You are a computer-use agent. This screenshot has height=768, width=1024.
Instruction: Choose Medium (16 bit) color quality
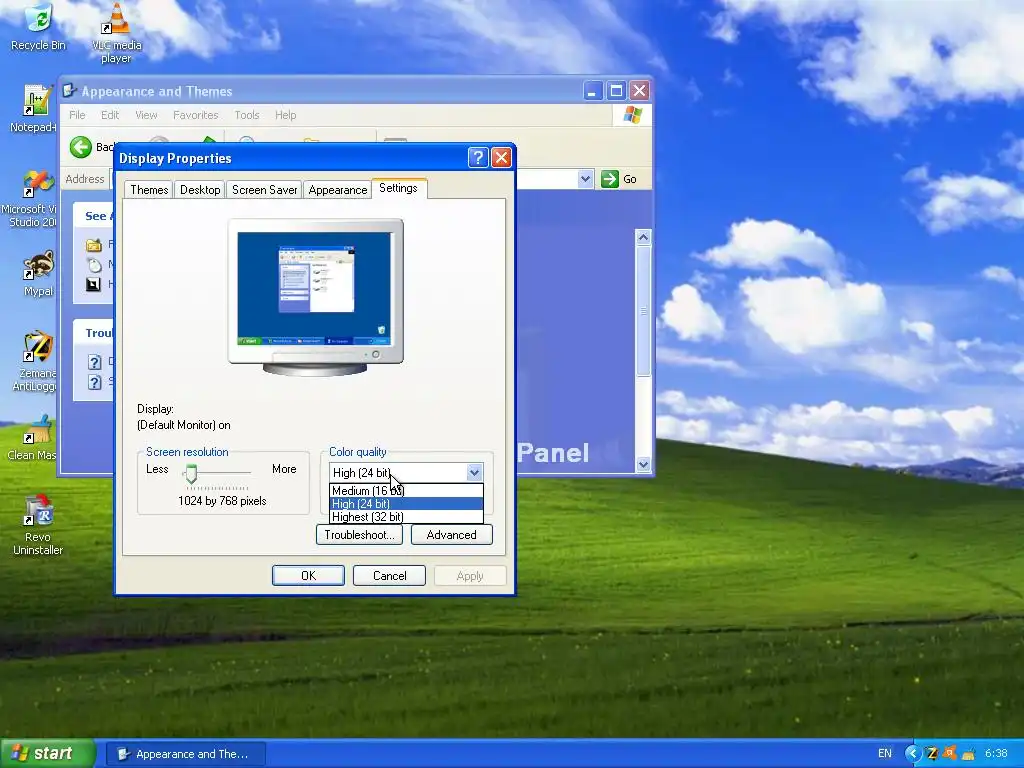406,490
